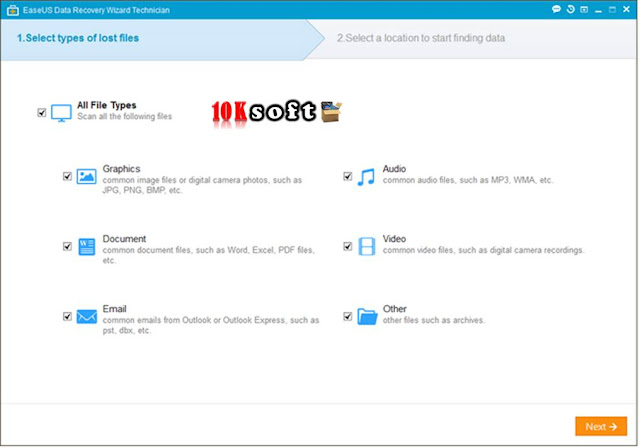This screenshot has height=448, width=640.
Task: Click 'common image files or digital camera photos' description
Action: [202, 185]
